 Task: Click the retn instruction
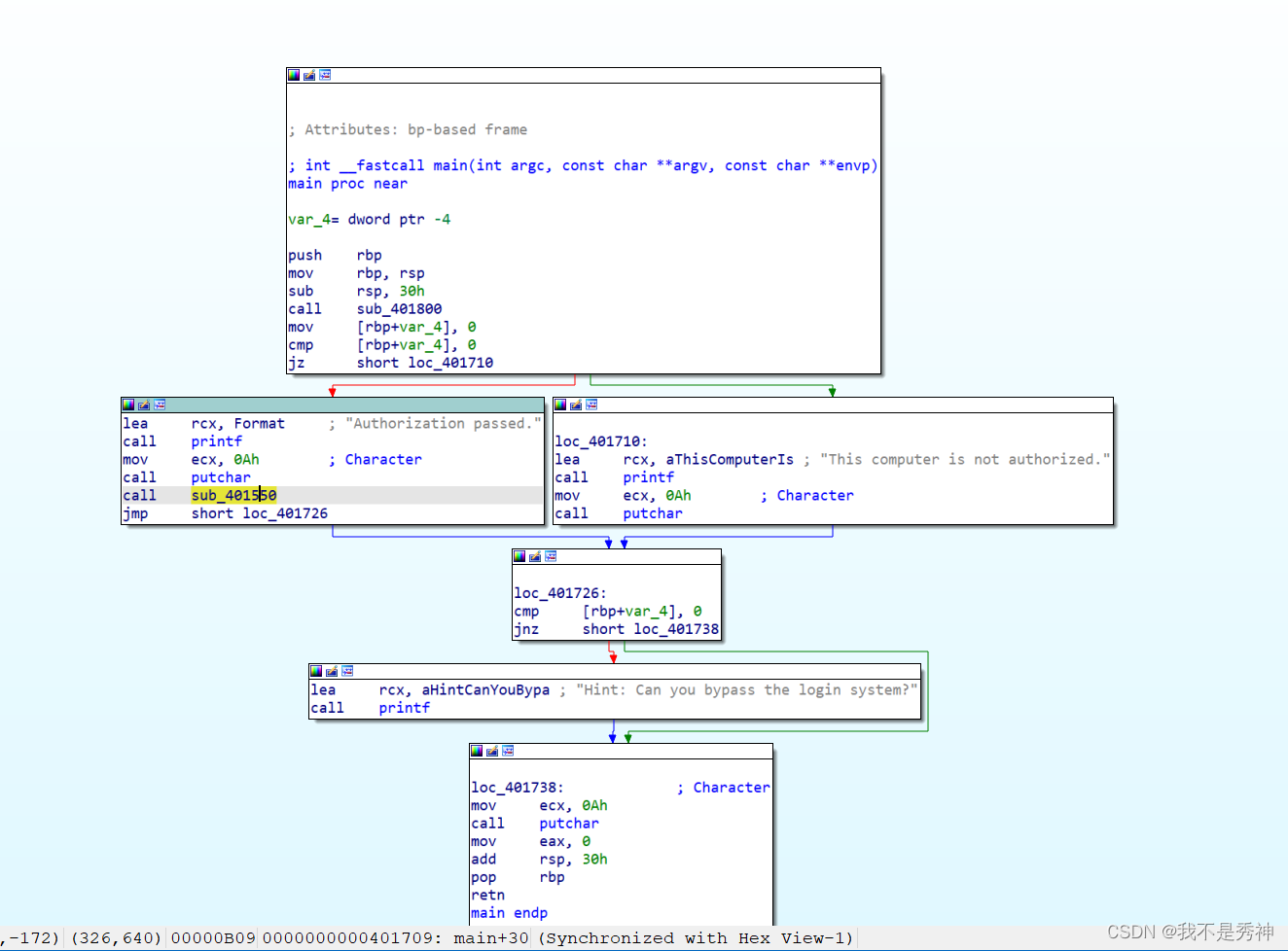click(488, 896)
